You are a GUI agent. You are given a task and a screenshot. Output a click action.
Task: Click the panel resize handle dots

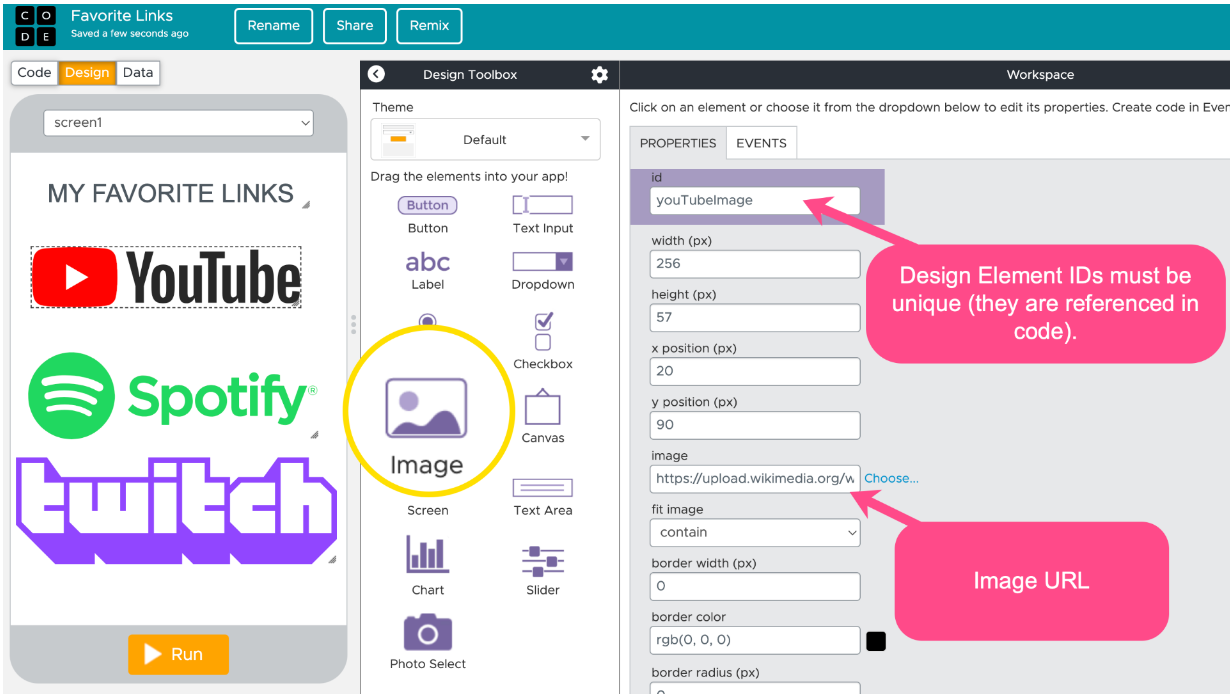pos(353,324)
